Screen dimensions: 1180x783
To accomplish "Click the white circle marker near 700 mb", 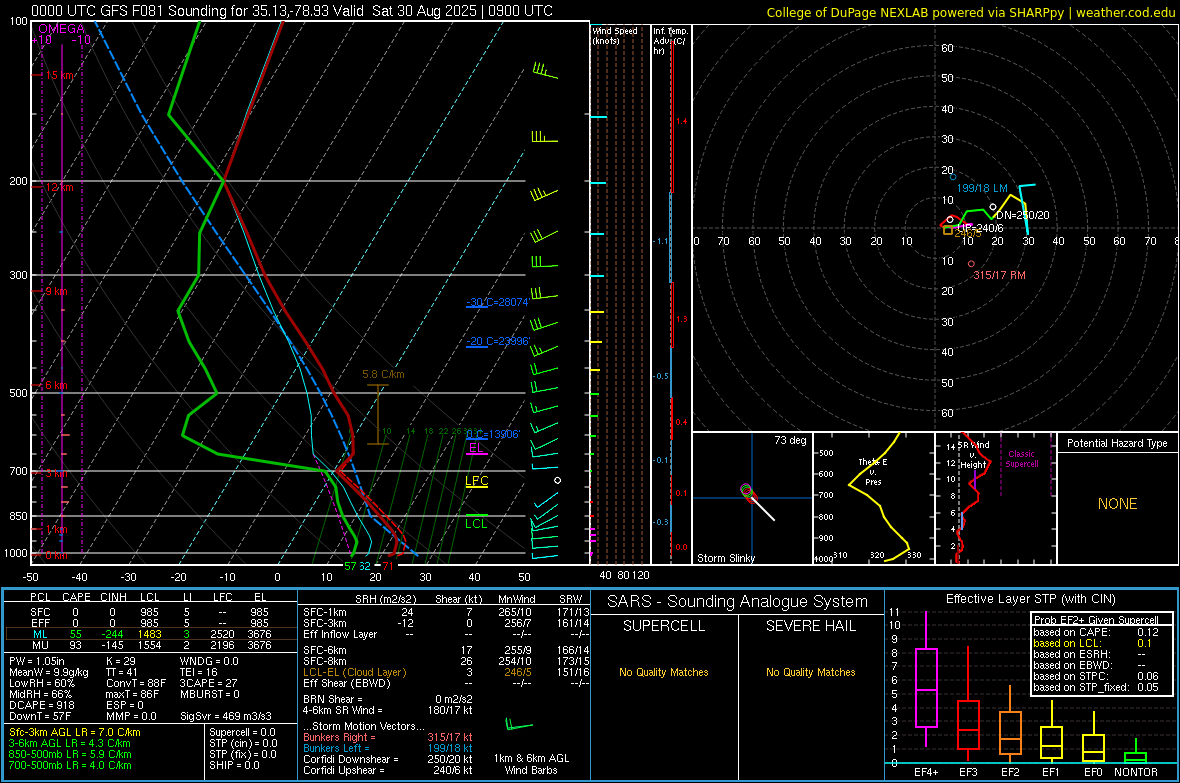I will tap(558, 480).
